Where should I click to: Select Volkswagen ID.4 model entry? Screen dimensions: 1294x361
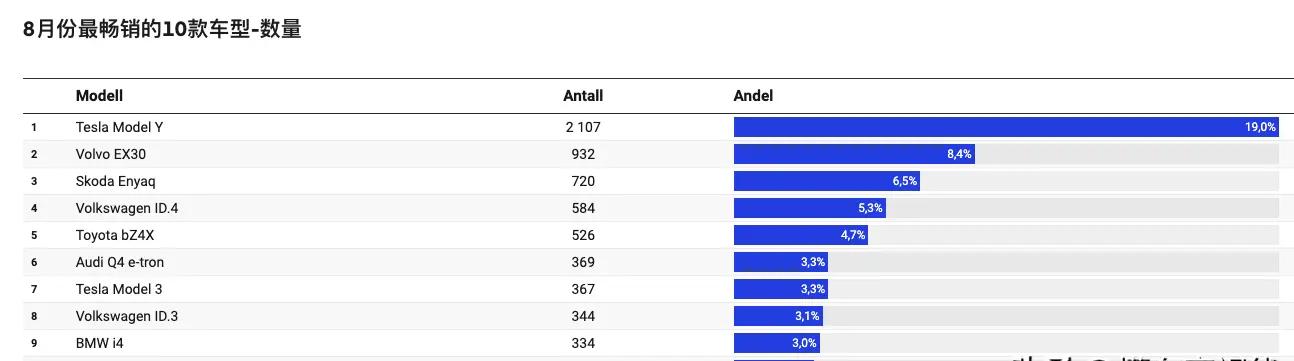127,208
